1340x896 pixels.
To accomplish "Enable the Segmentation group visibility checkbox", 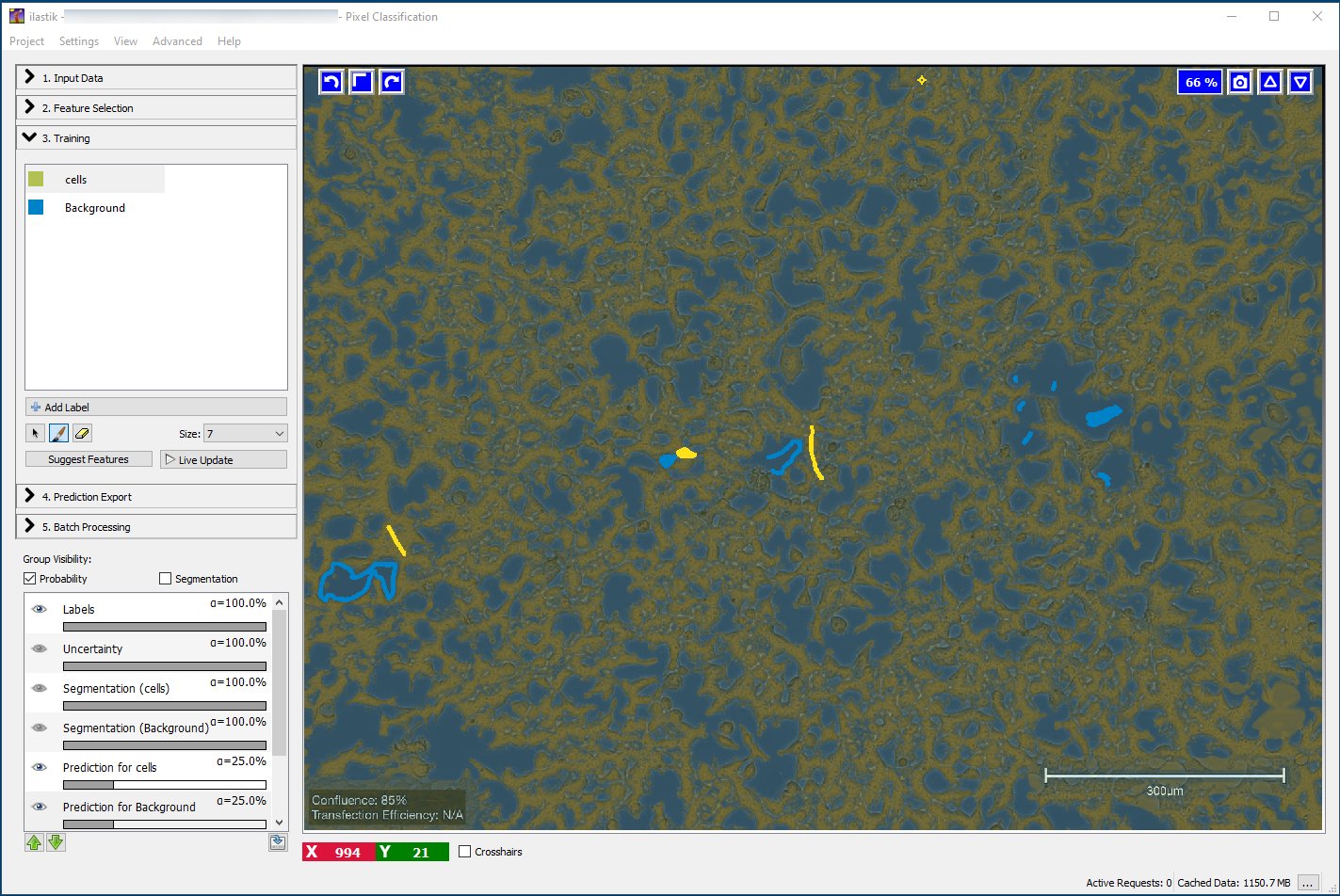I will click(166, 578).
